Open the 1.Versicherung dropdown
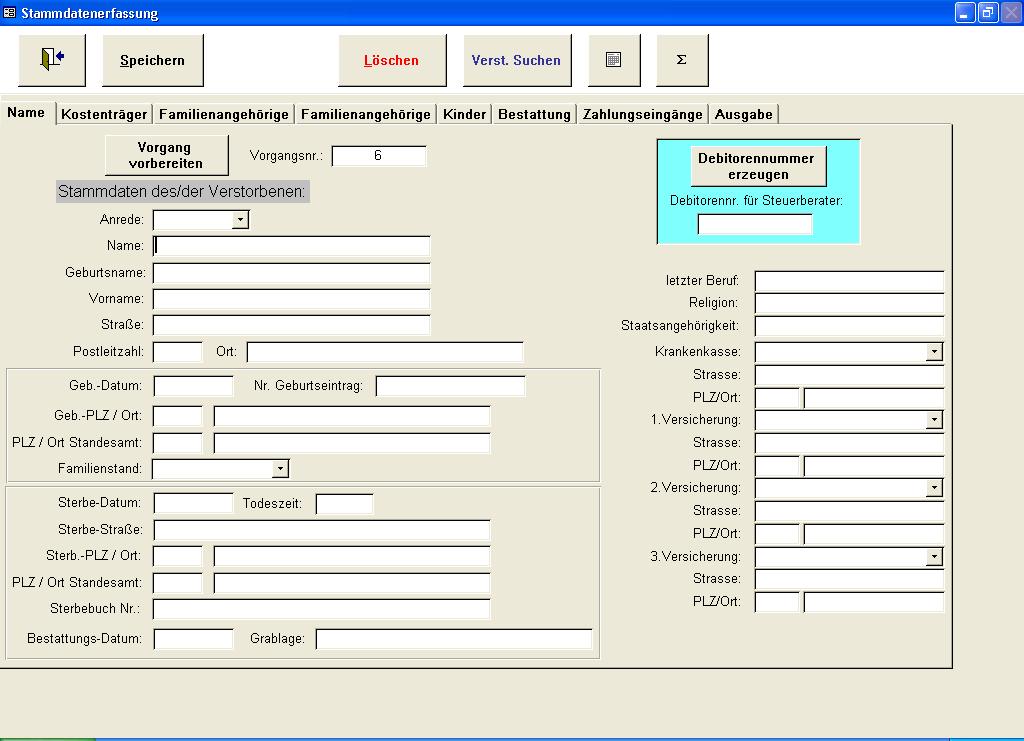This screenshot has width=1024, height=741. tap(934, 420)
